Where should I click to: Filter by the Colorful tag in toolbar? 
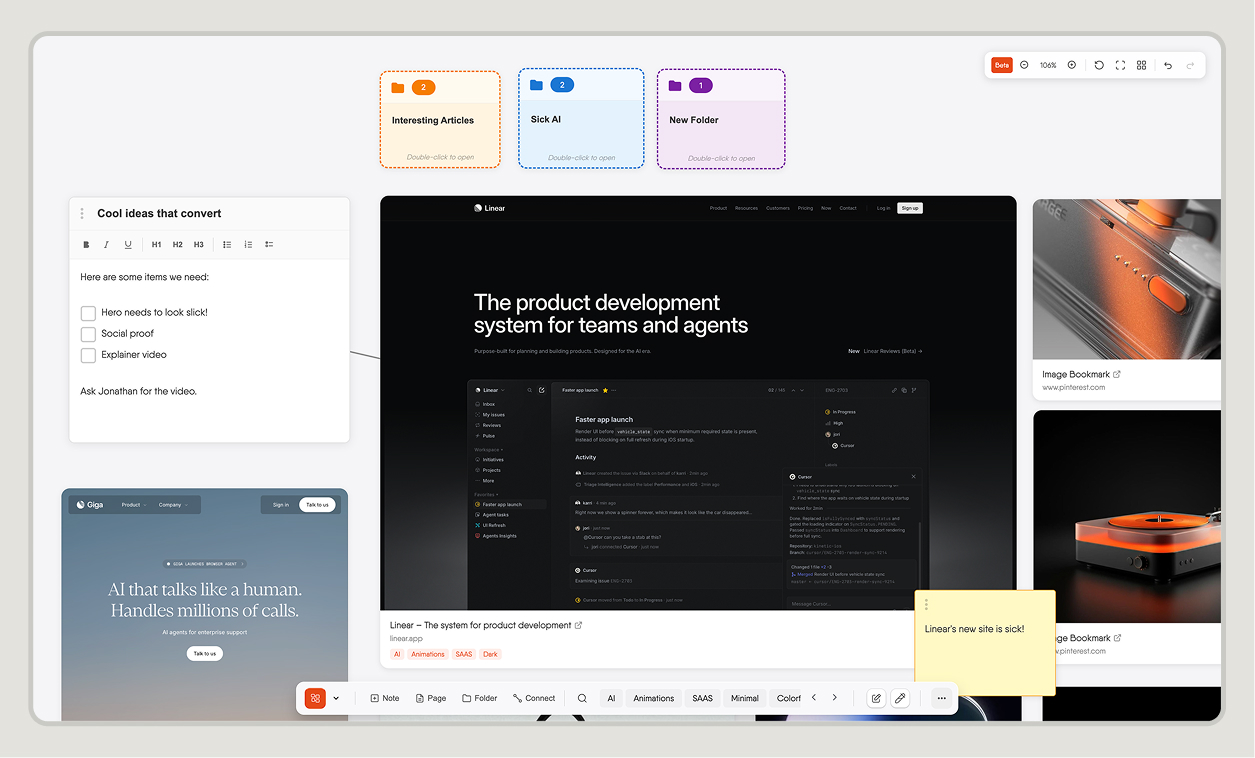(788, 698)
